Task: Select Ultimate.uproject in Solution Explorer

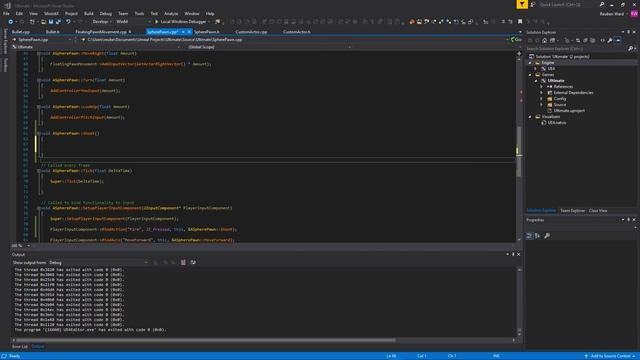Action: click(x=569, y=111)
